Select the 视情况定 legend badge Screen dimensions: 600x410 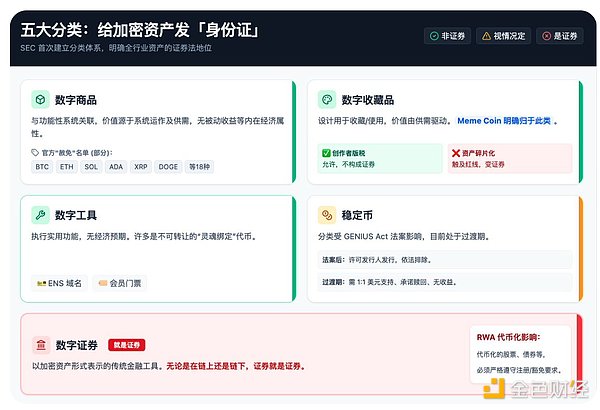[x=503, y=36]
